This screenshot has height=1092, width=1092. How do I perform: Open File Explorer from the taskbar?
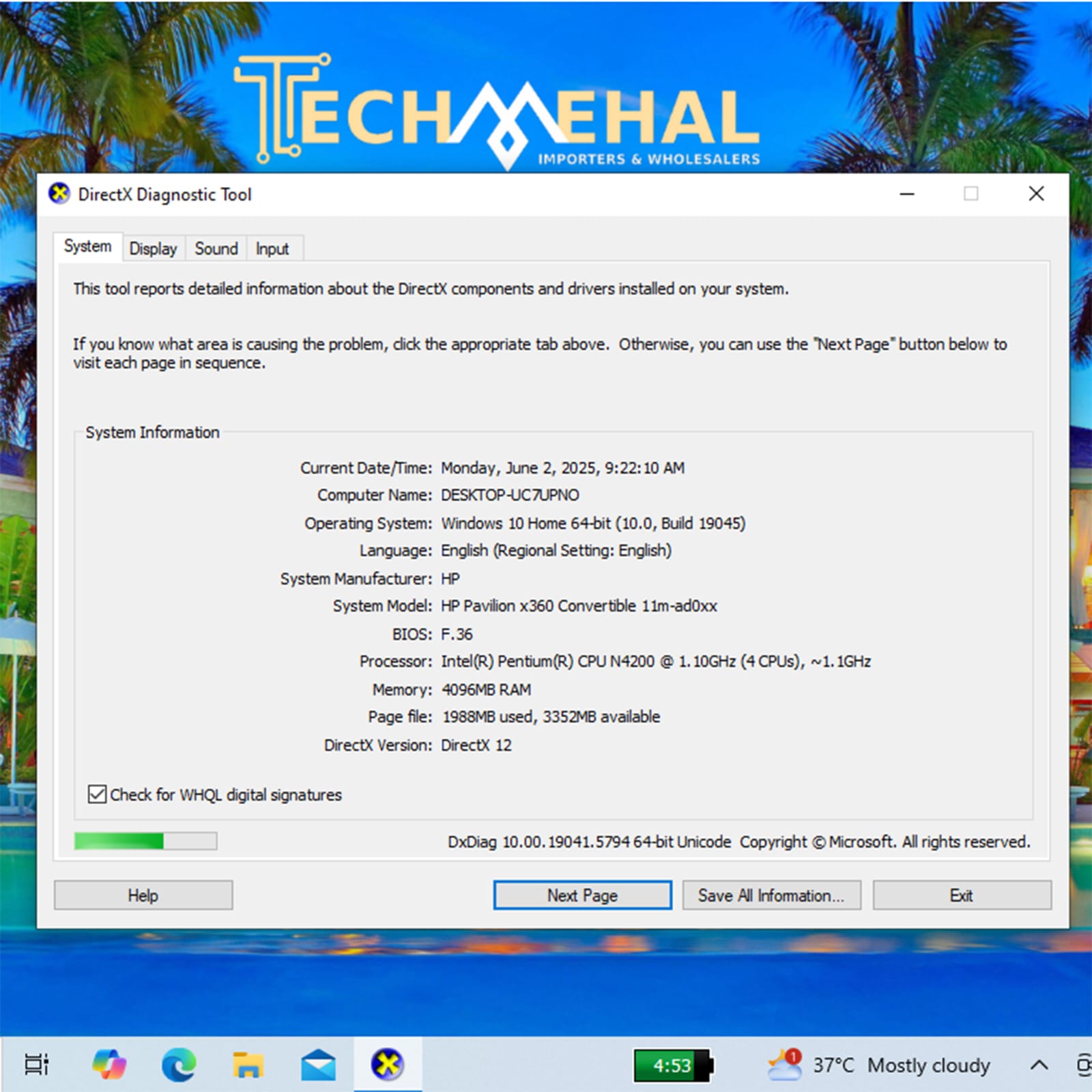(248, 1064)
